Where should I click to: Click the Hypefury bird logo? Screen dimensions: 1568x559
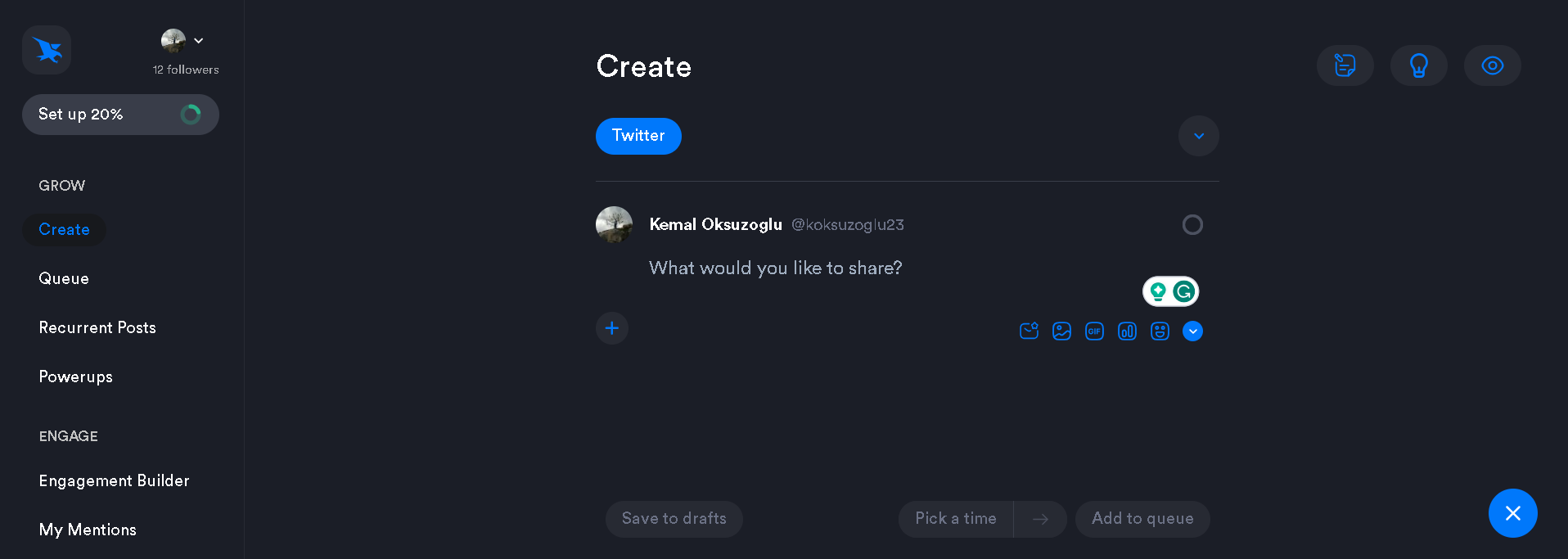(x=46, y=50)
